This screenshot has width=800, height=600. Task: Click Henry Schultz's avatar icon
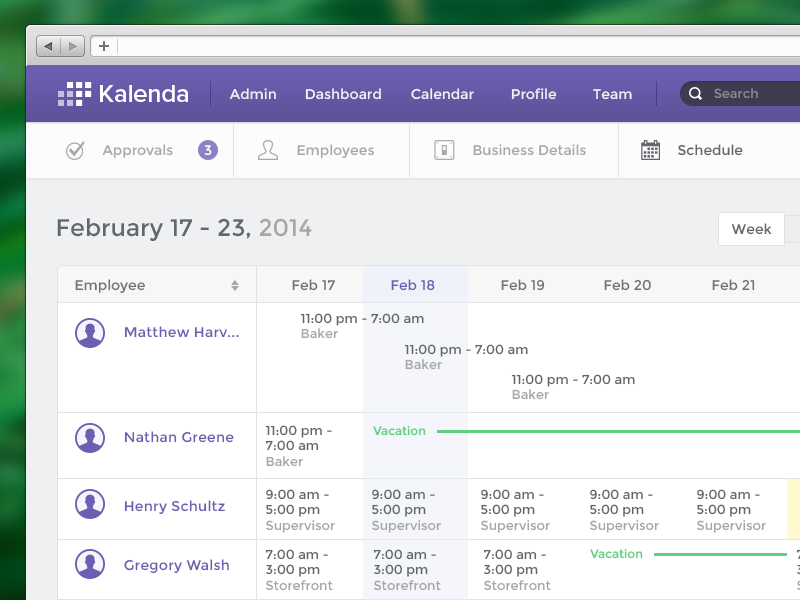(90, 506)
